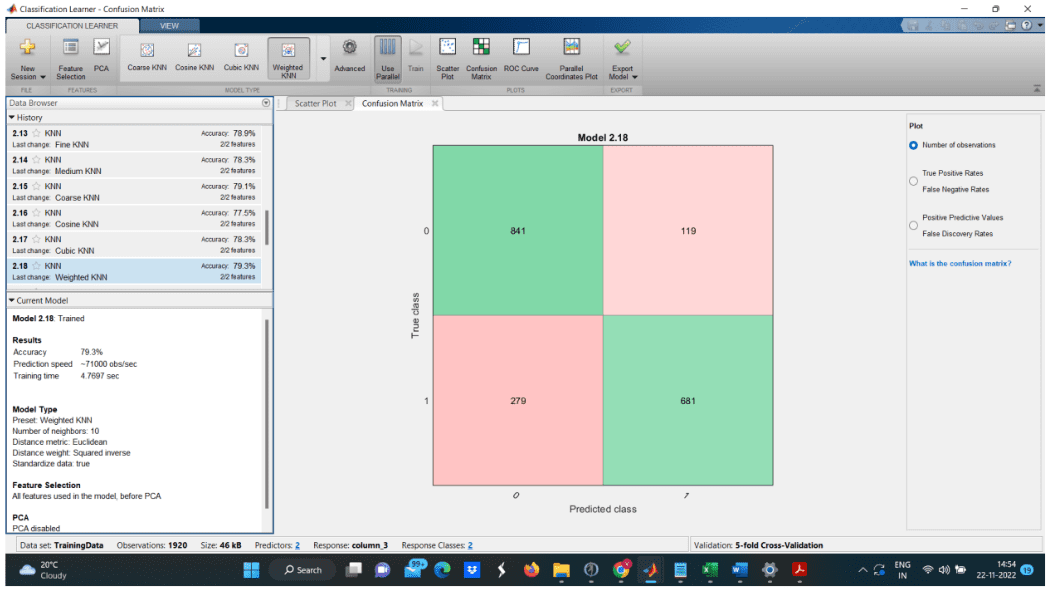This screenshot has width=1049, height=591.
Task: Click the Current Model panel scrollbar
Action: (x=267, y=415)
